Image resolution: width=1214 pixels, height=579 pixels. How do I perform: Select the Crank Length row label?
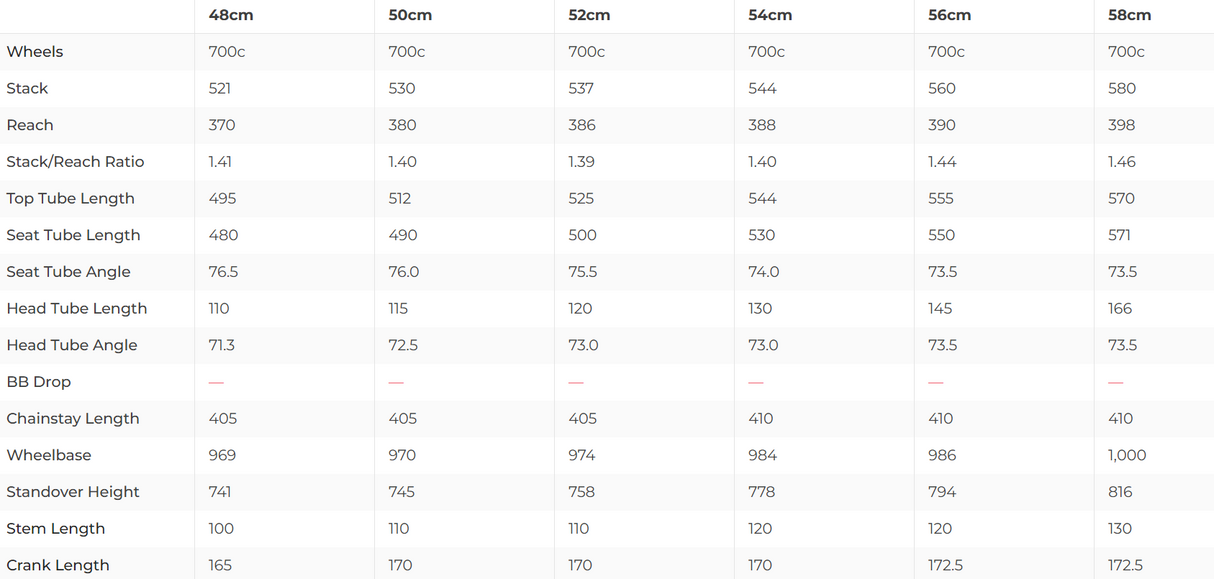[x=58, y=565]
